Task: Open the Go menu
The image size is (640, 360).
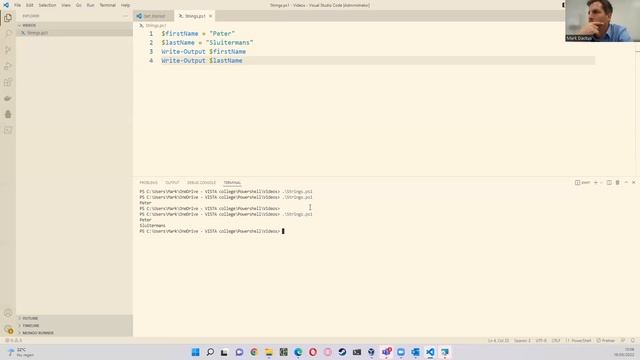Action: [x=78, y=5]
